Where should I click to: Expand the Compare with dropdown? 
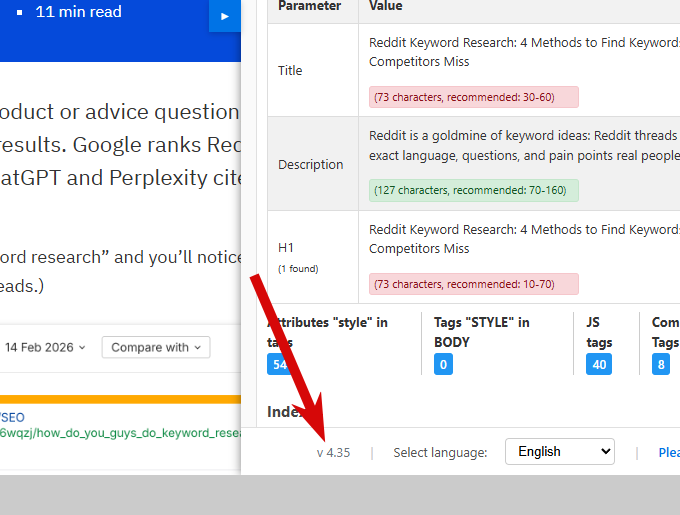pyautogui.click(x=155, y=348)
